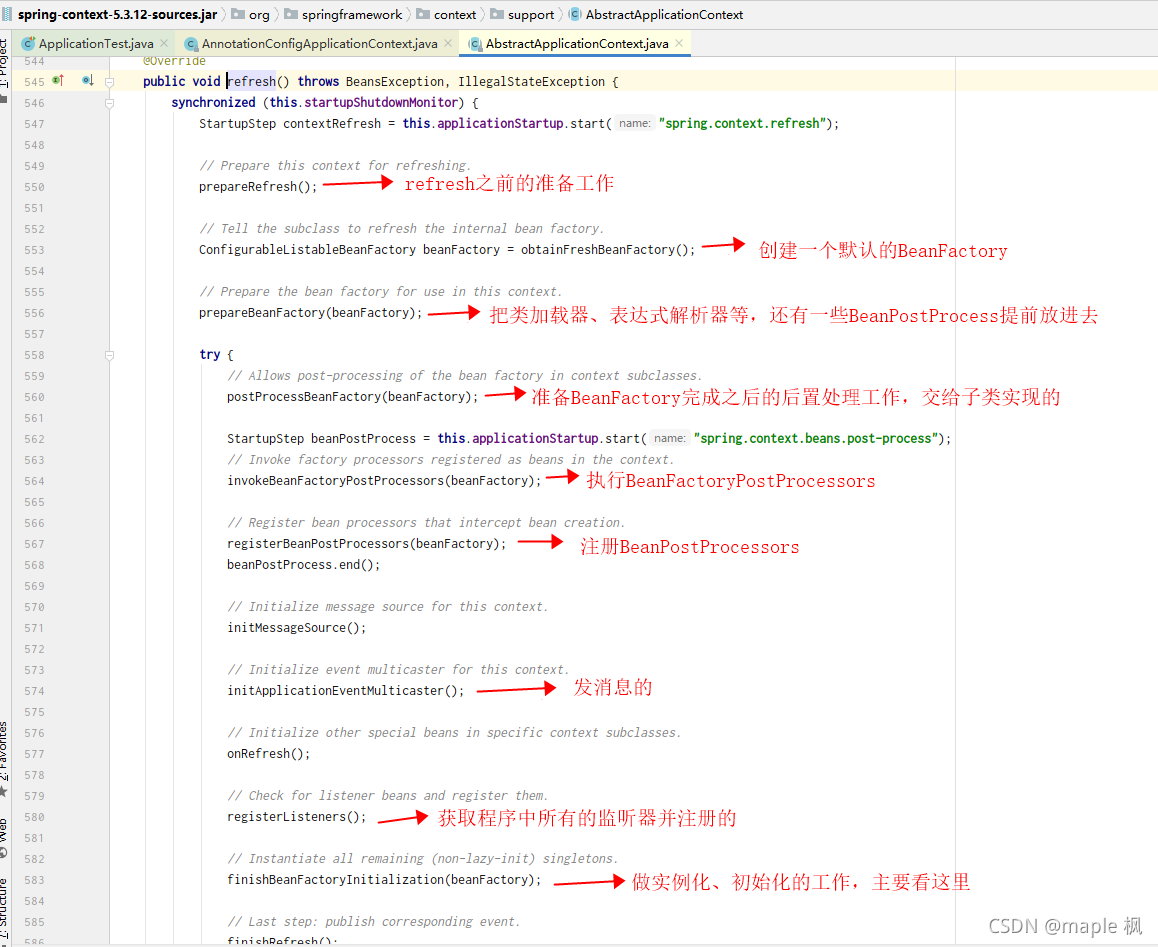Collapse the try block fold marker on line 558

(108, 354)
